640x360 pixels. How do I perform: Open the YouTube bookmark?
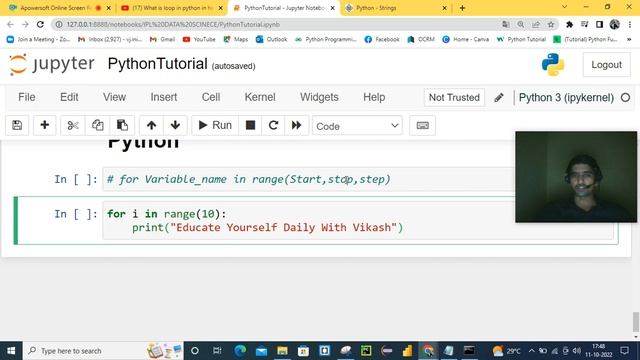(x=199, y=39)
